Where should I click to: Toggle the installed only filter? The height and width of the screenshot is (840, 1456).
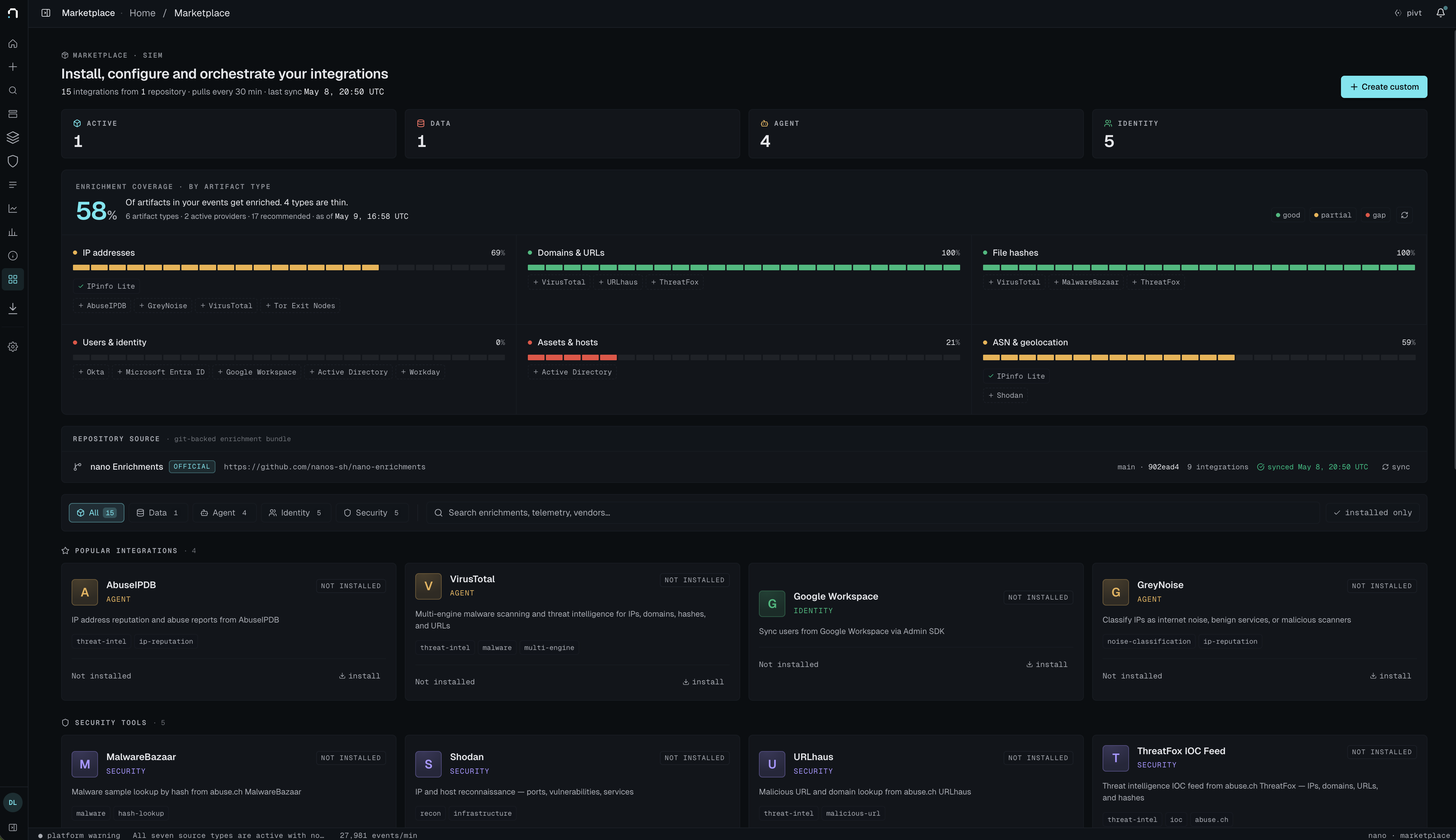point(1373,513)
